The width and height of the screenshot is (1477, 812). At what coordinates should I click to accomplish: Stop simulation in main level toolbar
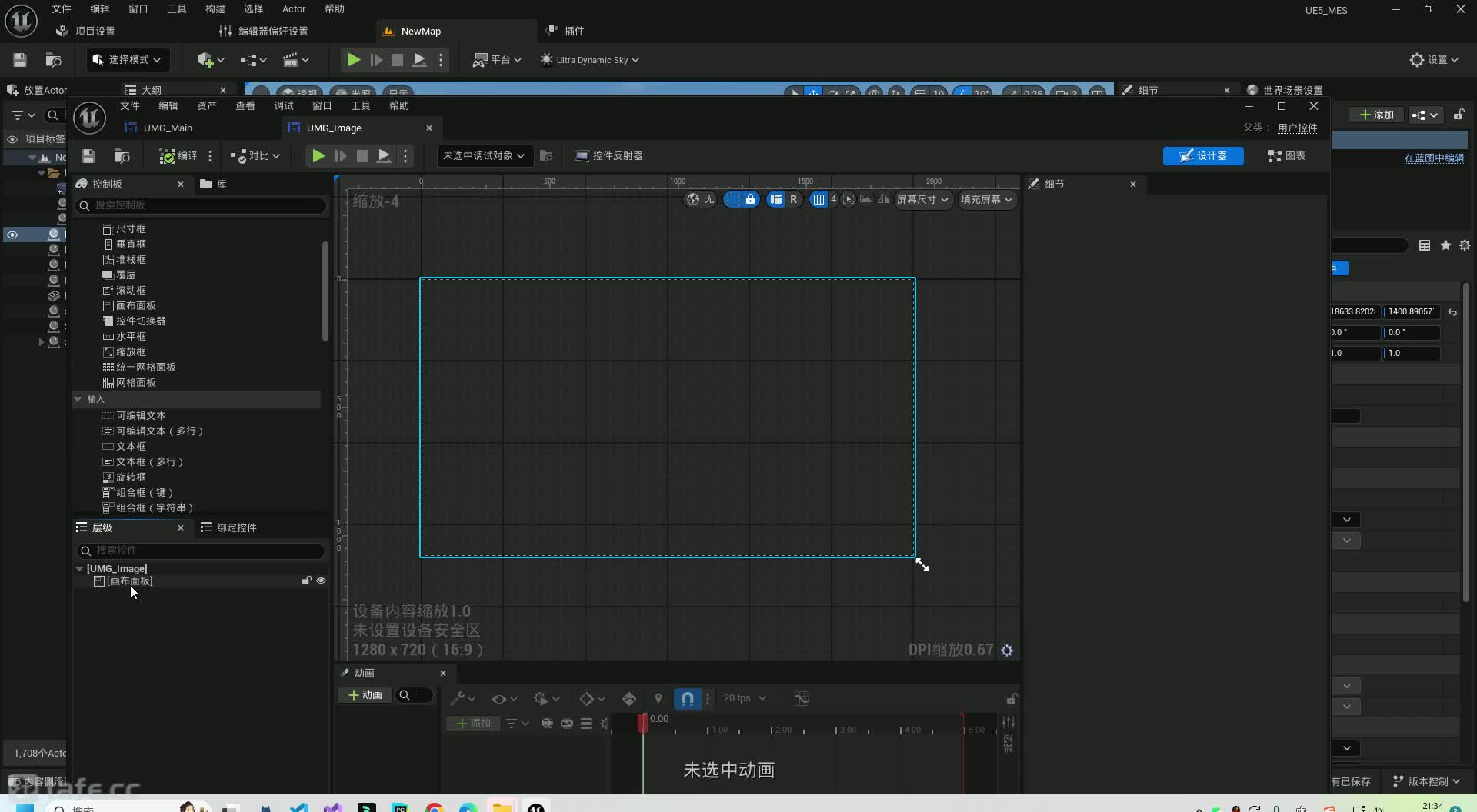coord(397,59)
